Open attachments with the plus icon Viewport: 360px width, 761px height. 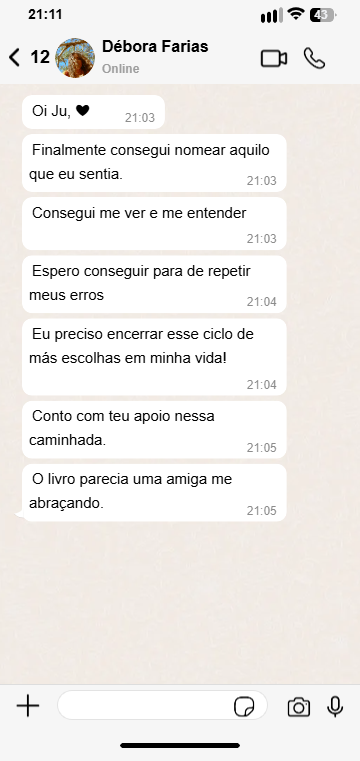click(28, 705)
